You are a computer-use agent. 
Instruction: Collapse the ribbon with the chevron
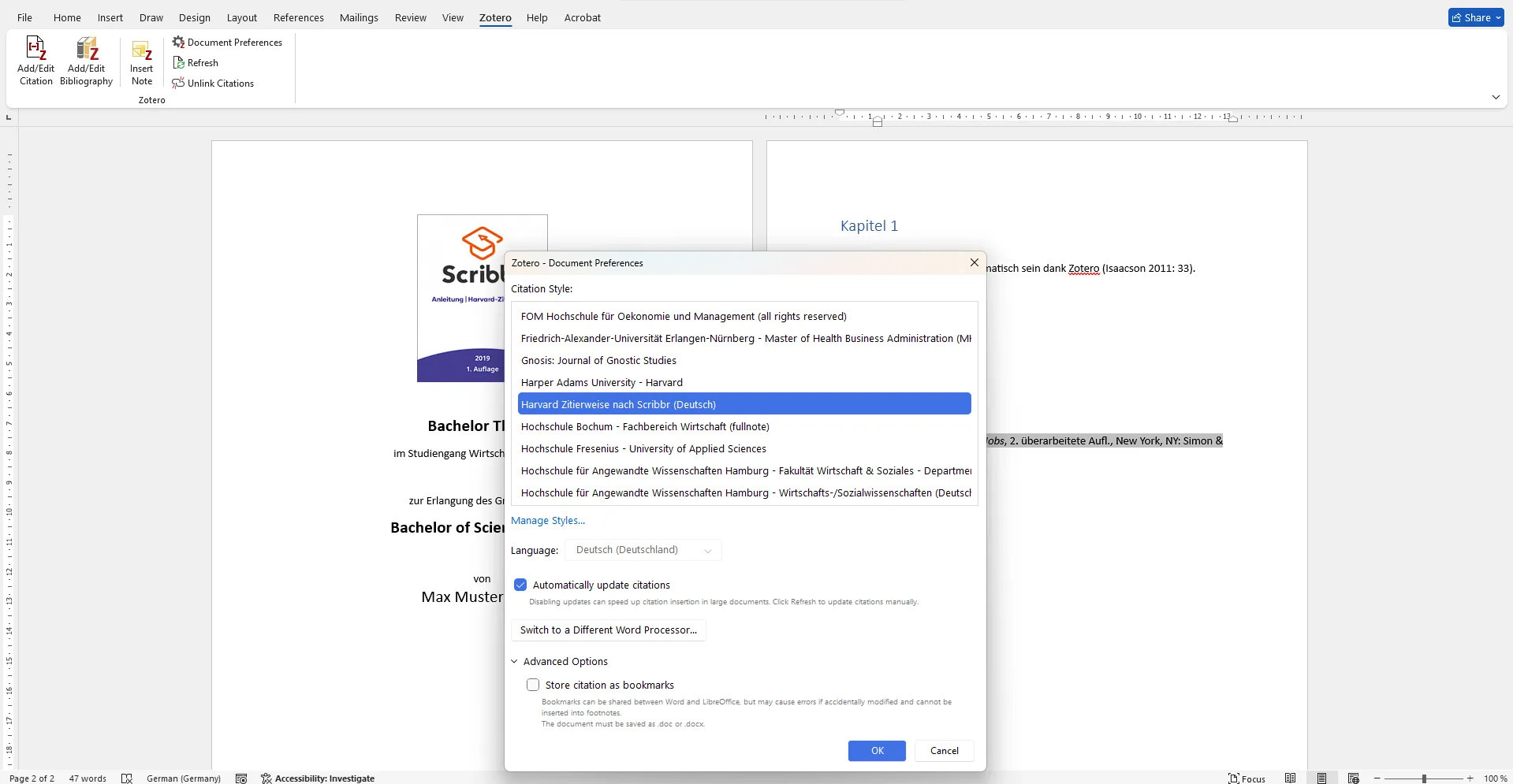click(1496, 97)
